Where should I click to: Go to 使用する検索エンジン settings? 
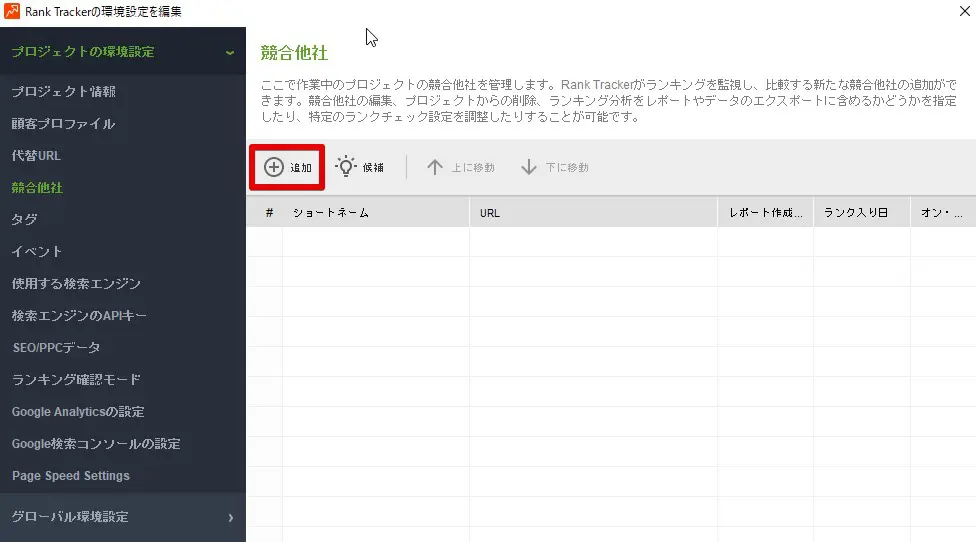76,284
